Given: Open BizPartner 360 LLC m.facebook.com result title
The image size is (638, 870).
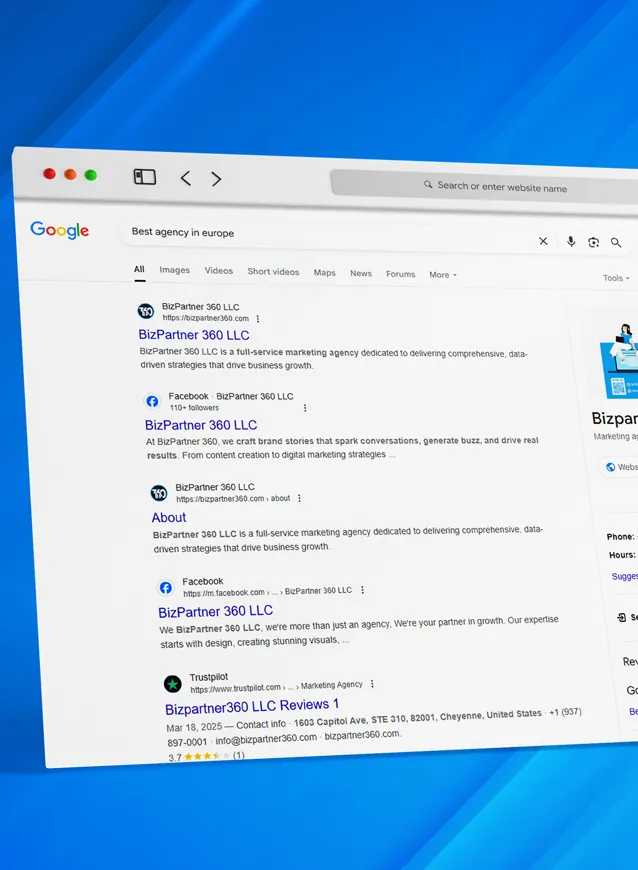Looking at the screenshot, I should [215, 611].
